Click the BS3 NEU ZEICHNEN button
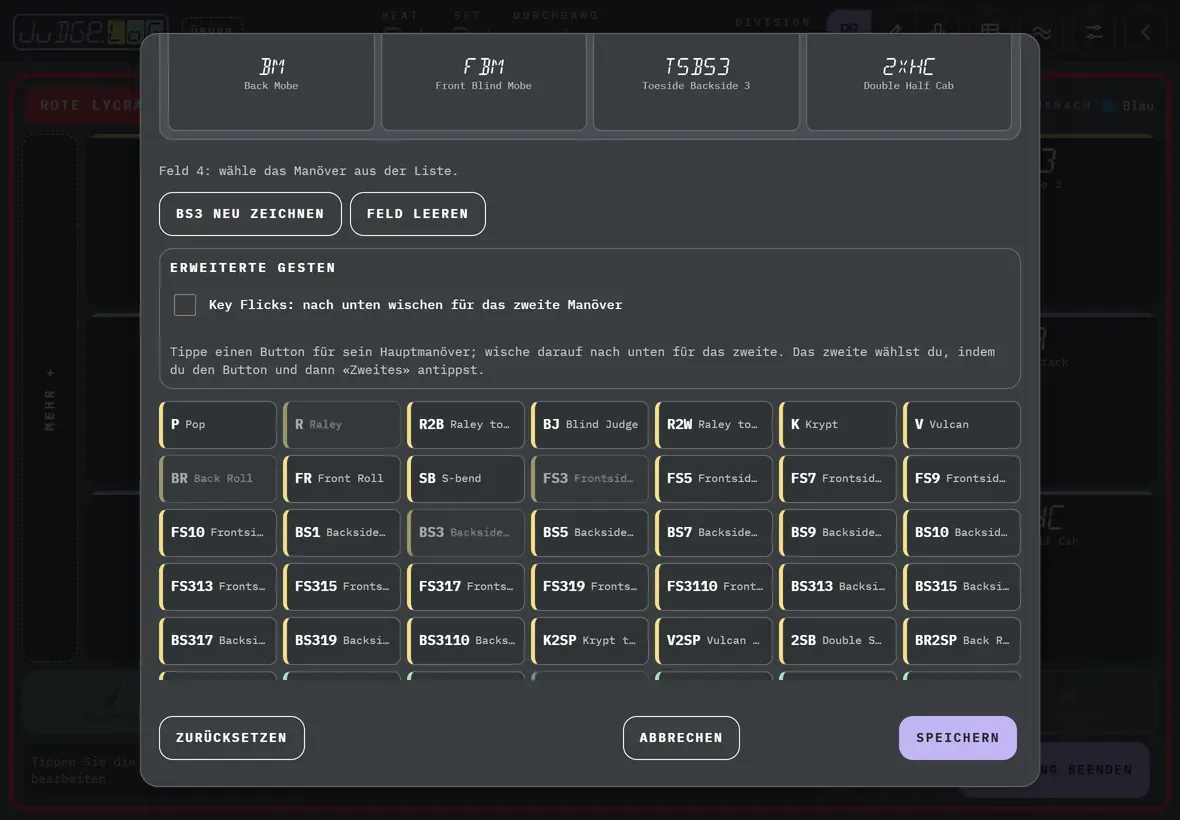 tap(250, 214)
